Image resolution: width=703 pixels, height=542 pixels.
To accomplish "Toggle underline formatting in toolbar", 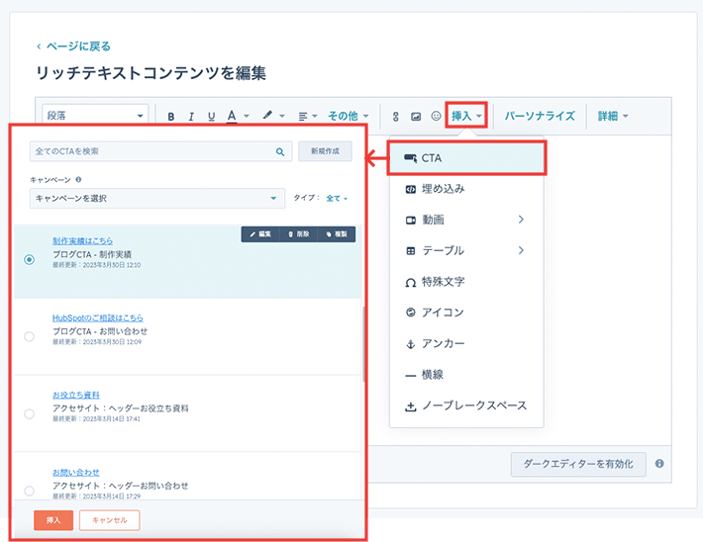I will [211, 117].
